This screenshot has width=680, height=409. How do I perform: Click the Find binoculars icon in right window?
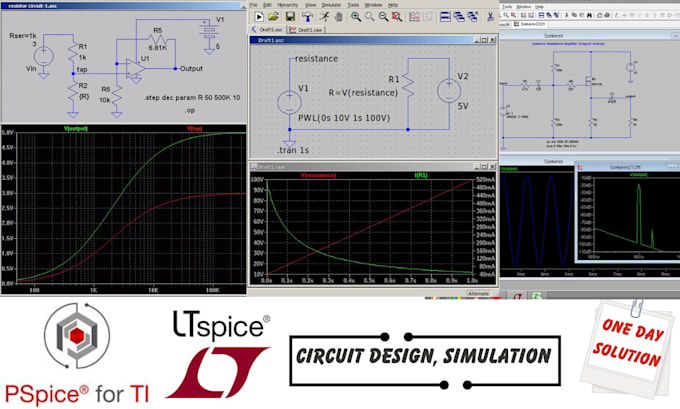click(x=589, y=15)
